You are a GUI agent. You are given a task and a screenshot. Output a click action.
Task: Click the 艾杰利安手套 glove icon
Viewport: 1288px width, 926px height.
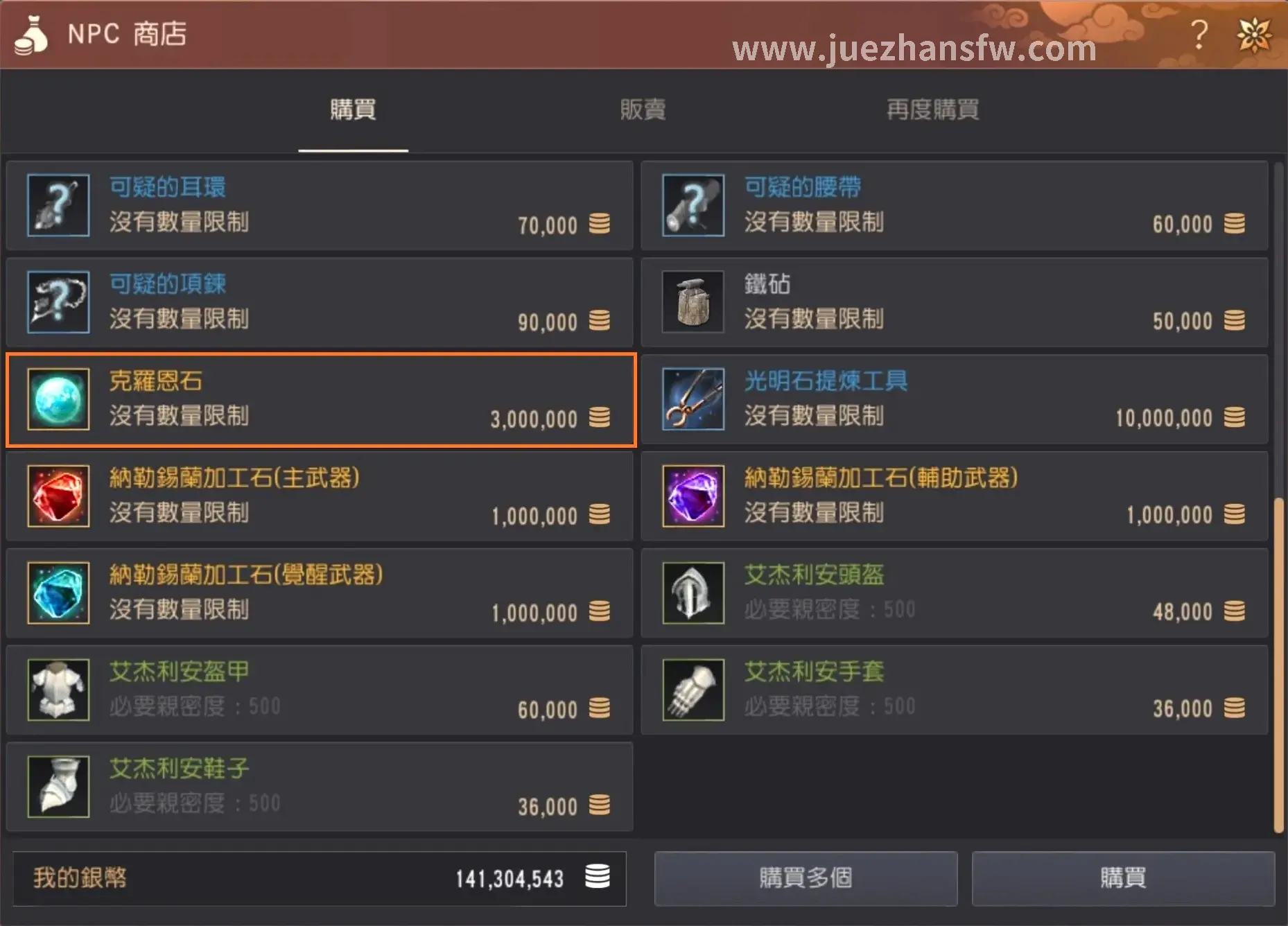[x=693, y=690]
